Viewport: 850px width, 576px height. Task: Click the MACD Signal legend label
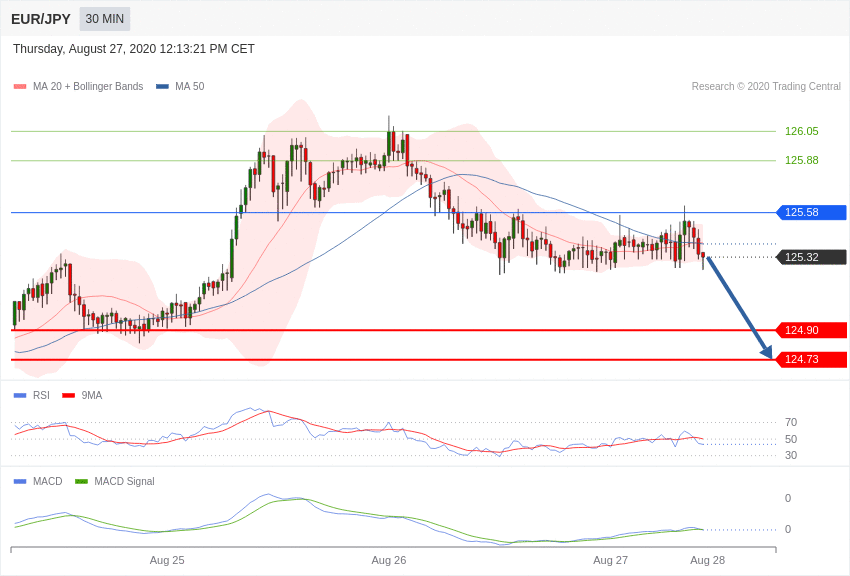coord(124,481)
